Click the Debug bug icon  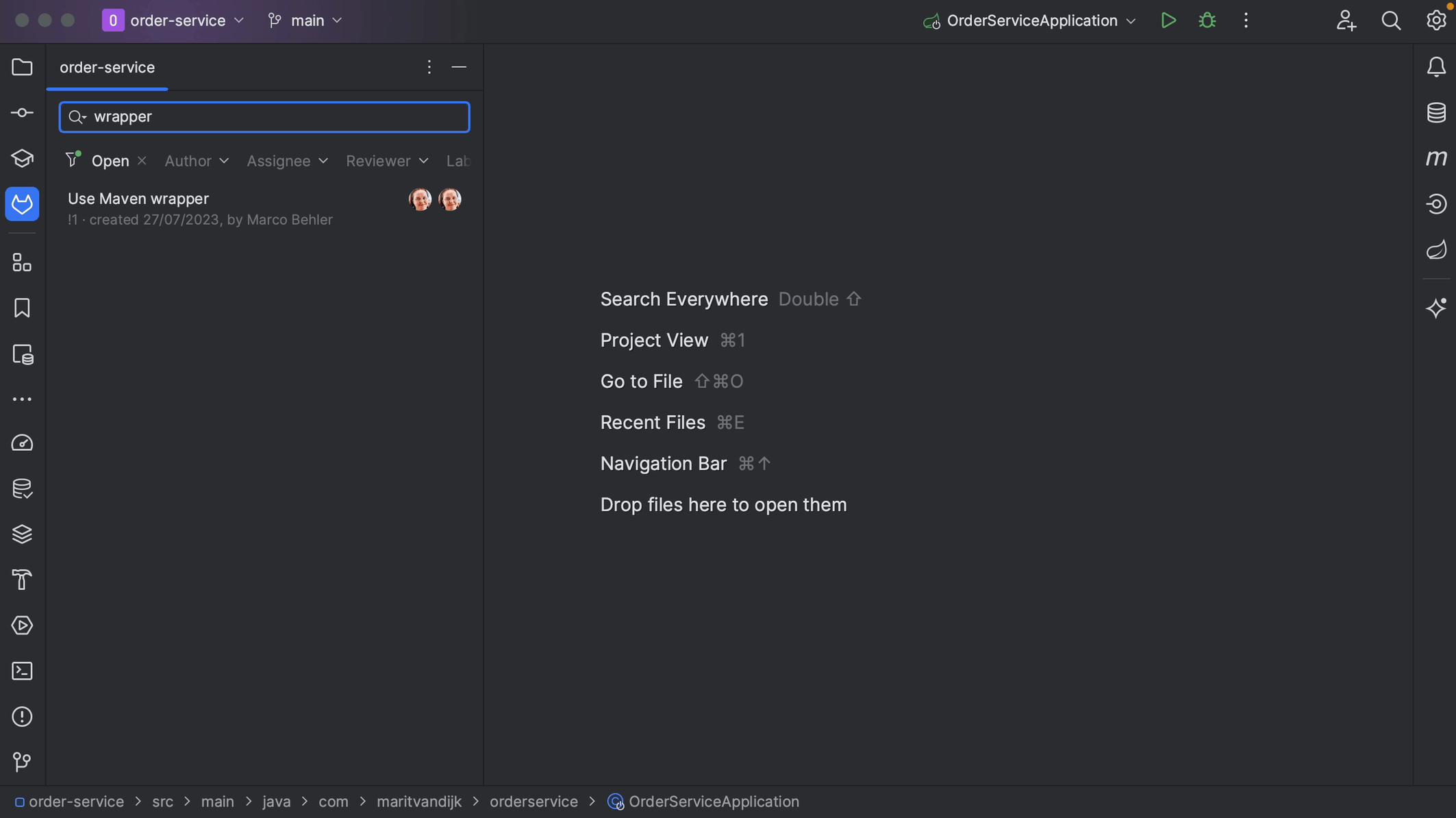pyautogui.click(x=1207, y=21)
